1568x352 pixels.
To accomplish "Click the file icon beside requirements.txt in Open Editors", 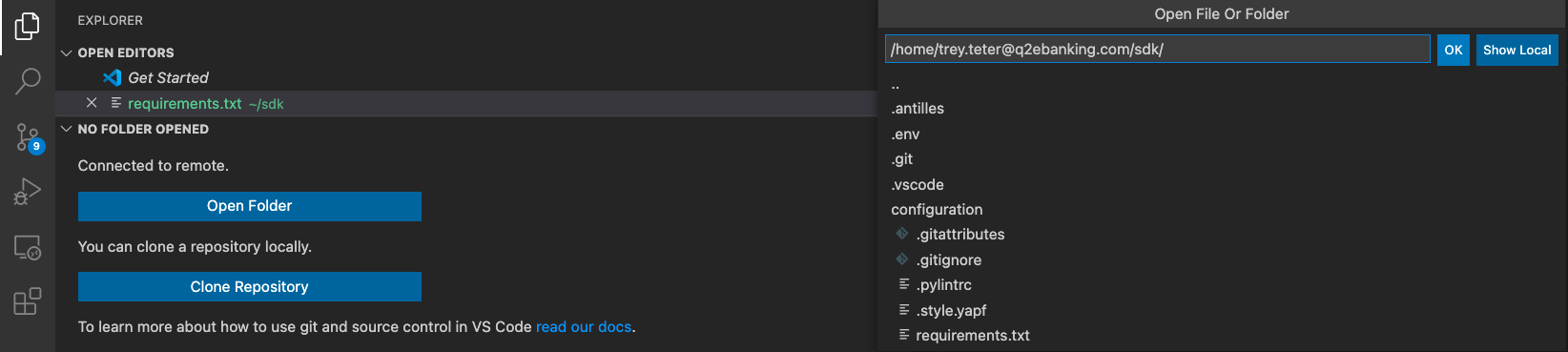I will pyautogui.click(x=116, y=103).
